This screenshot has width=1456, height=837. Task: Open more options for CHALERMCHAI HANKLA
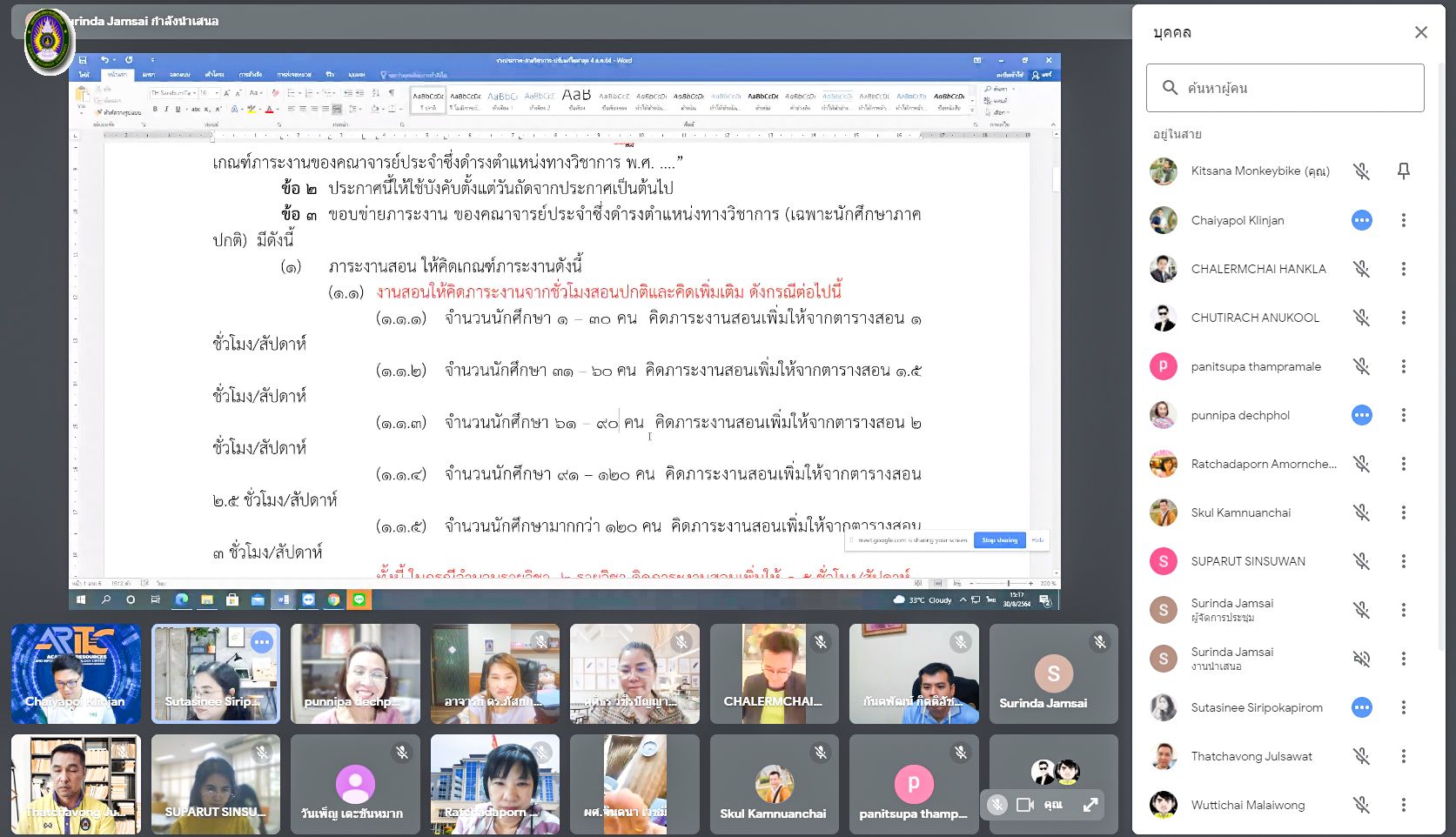click(x=1403, y=269)
